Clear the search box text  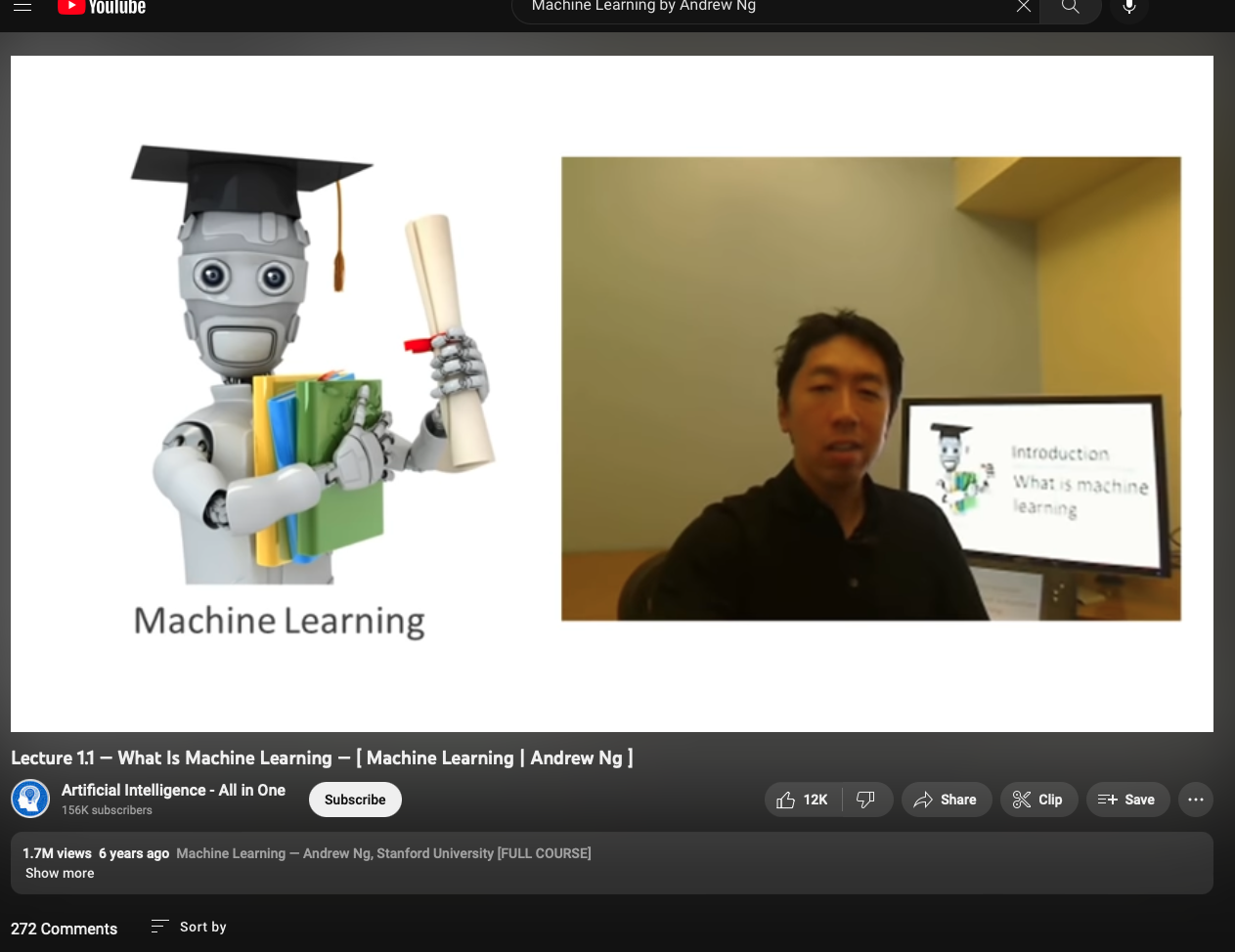tap(1024, 7)
